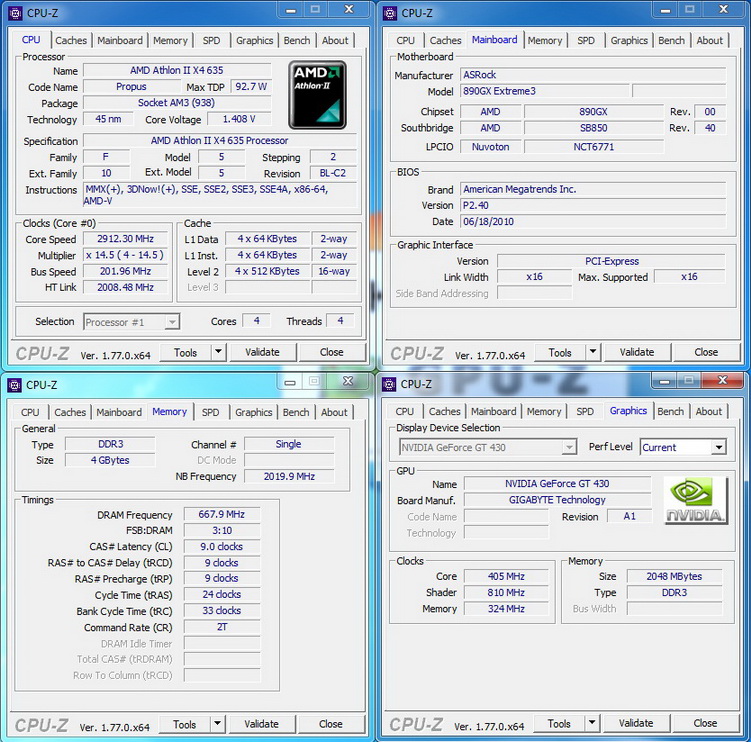This screenshot has height=742, width=751.
Task: Open the Caches tab in the Graphics window
Action: point(444,411)
